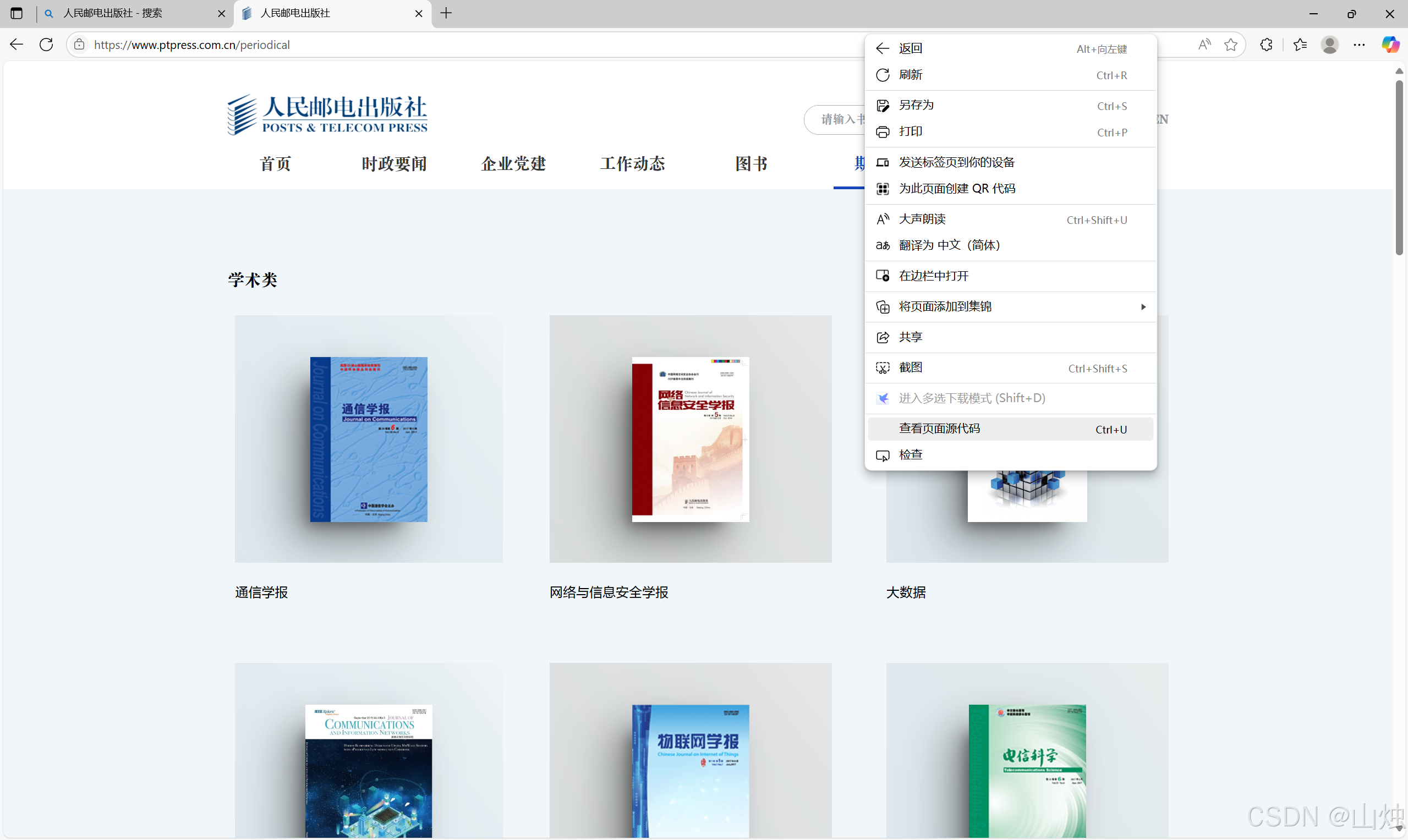Choose 打印 from the context menu
Screen dimensions: 1408x840
tap(1011, 131)
